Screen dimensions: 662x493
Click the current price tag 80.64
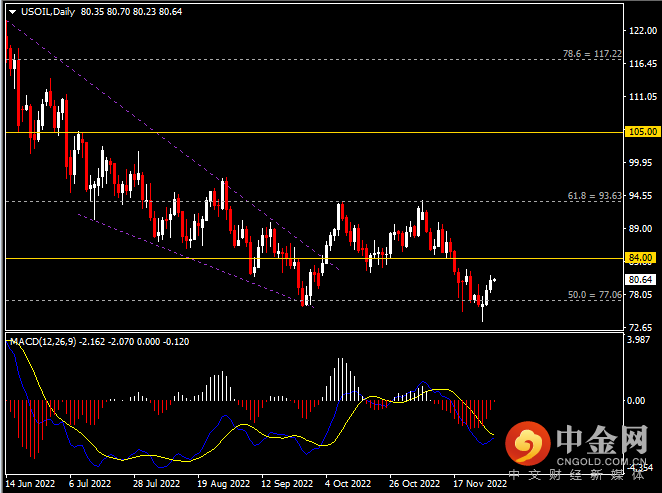coord(640,280)
